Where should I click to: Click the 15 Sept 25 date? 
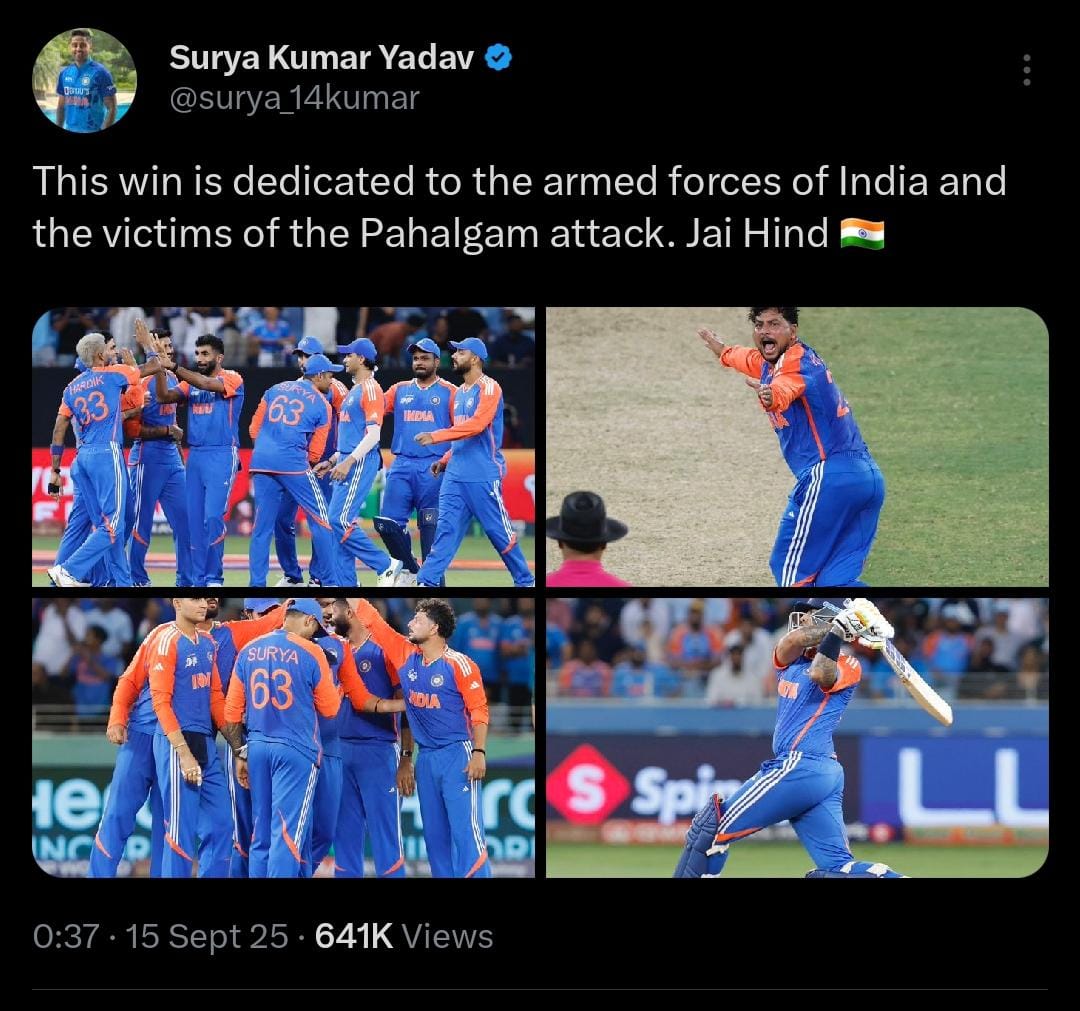coord(207,937)
